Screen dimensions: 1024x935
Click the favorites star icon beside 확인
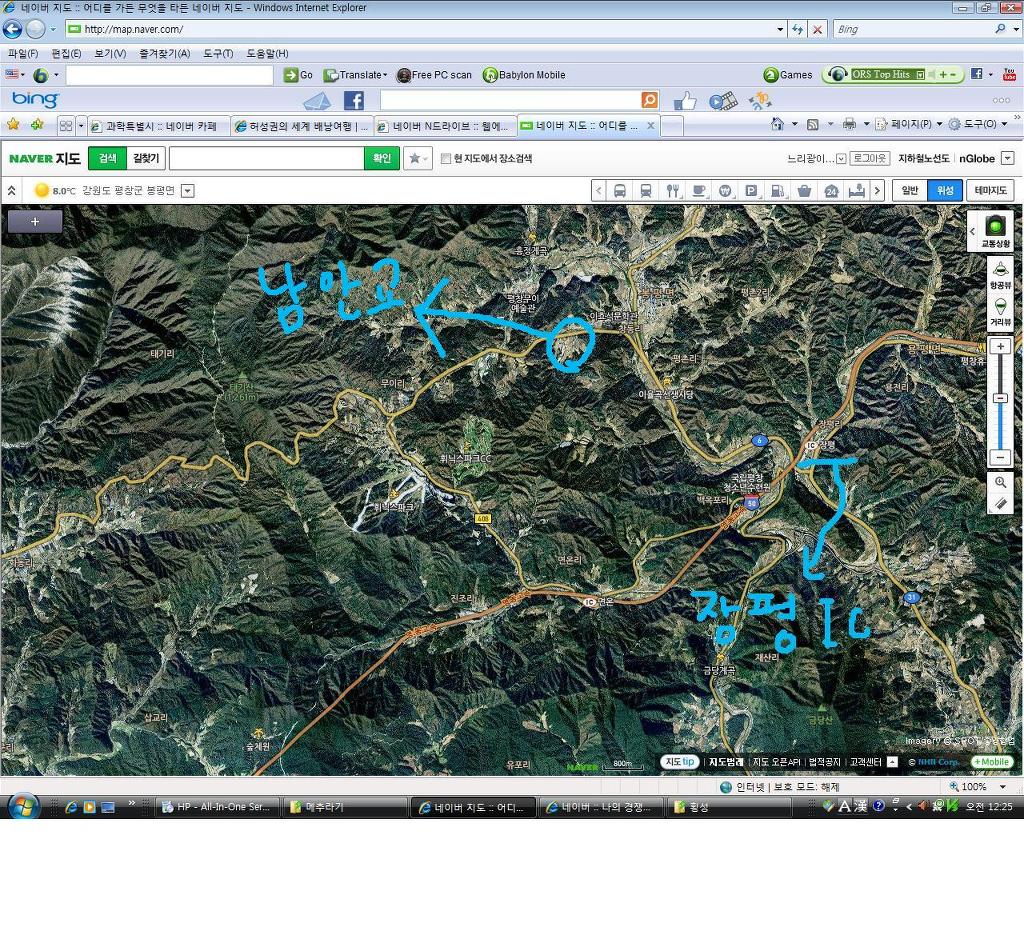(x=415, y=159)
